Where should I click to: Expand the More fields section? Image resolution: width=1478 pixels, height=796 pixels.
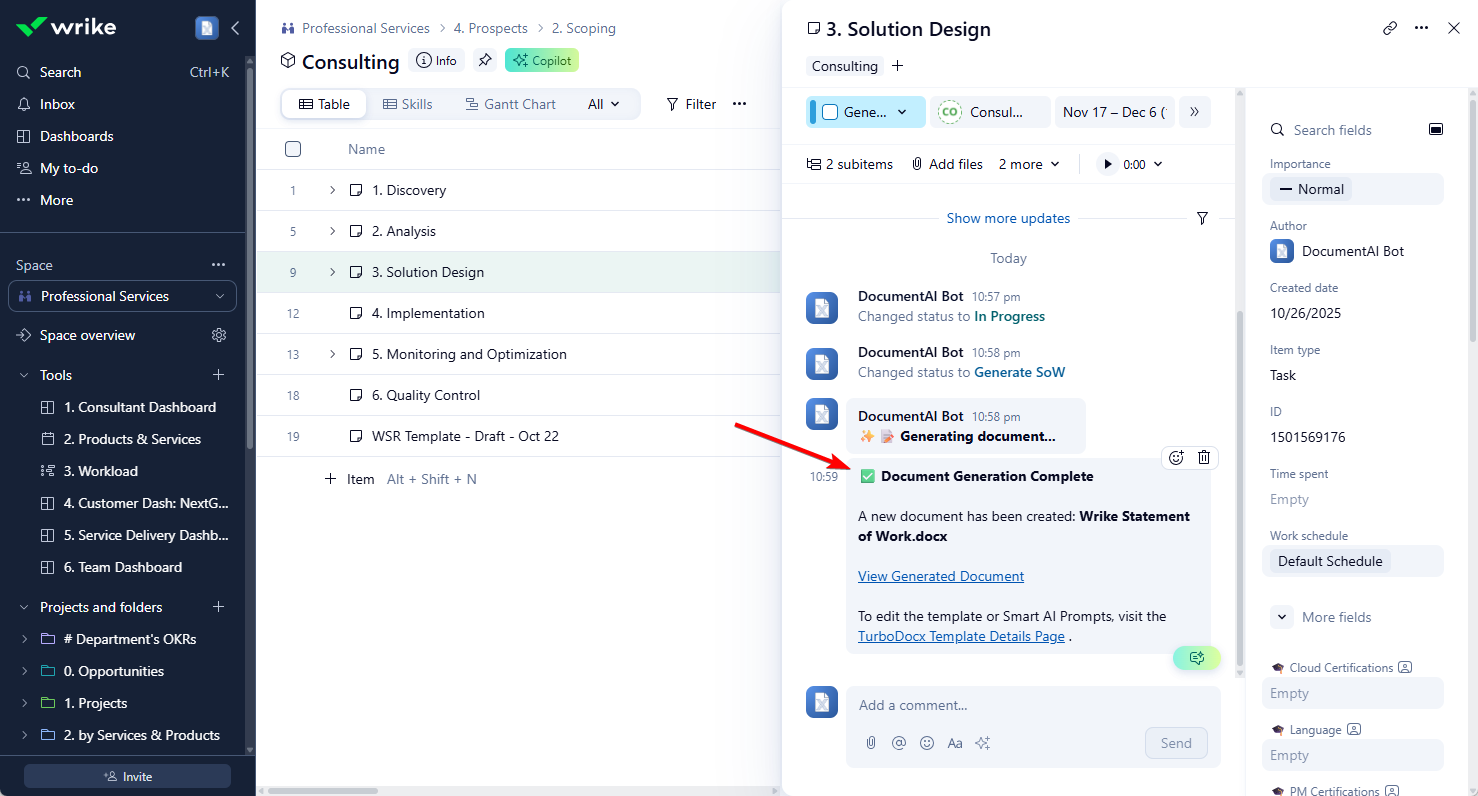point(1283,617)
